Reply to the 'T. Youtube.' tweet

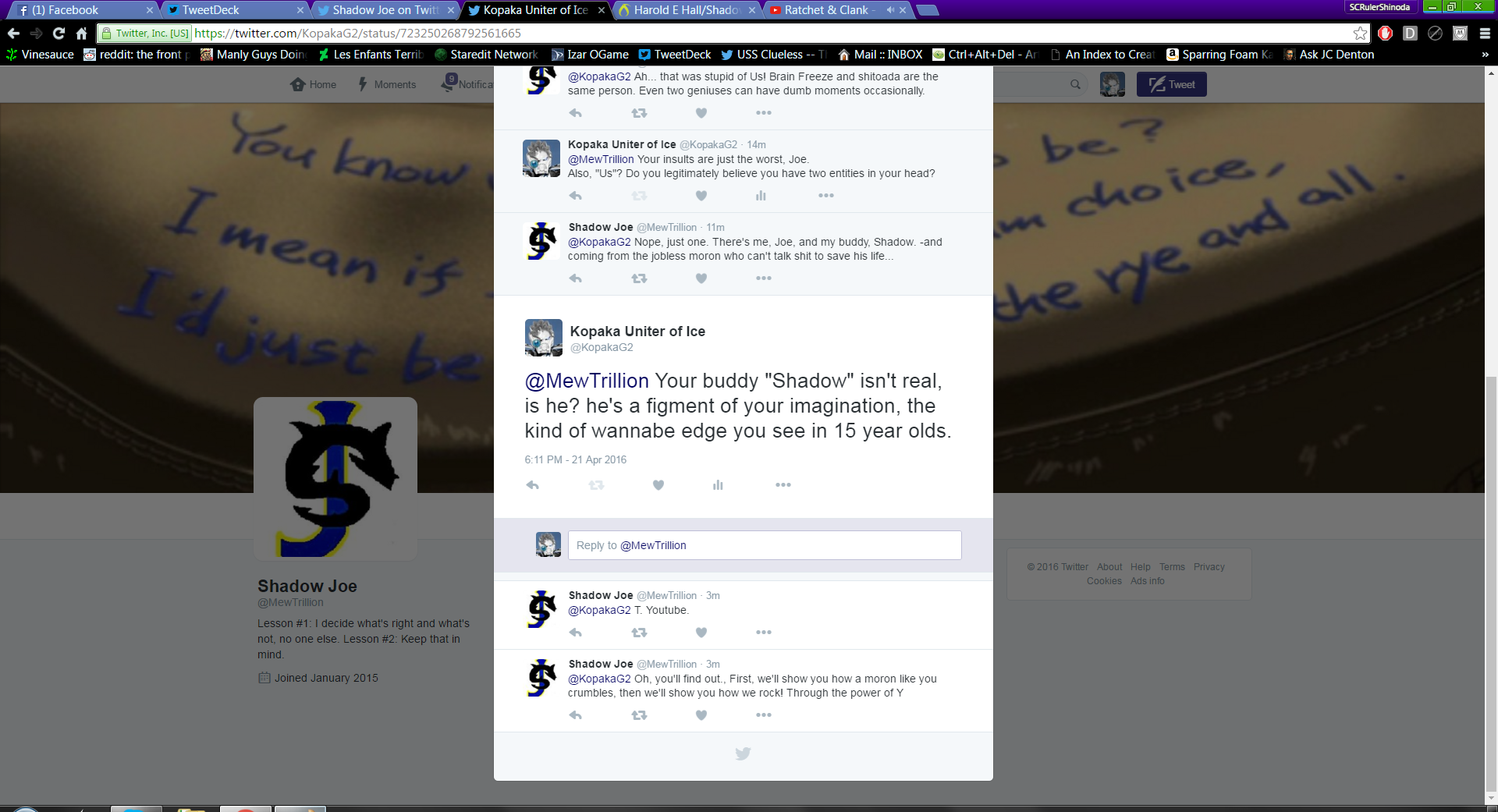point(576,633)
